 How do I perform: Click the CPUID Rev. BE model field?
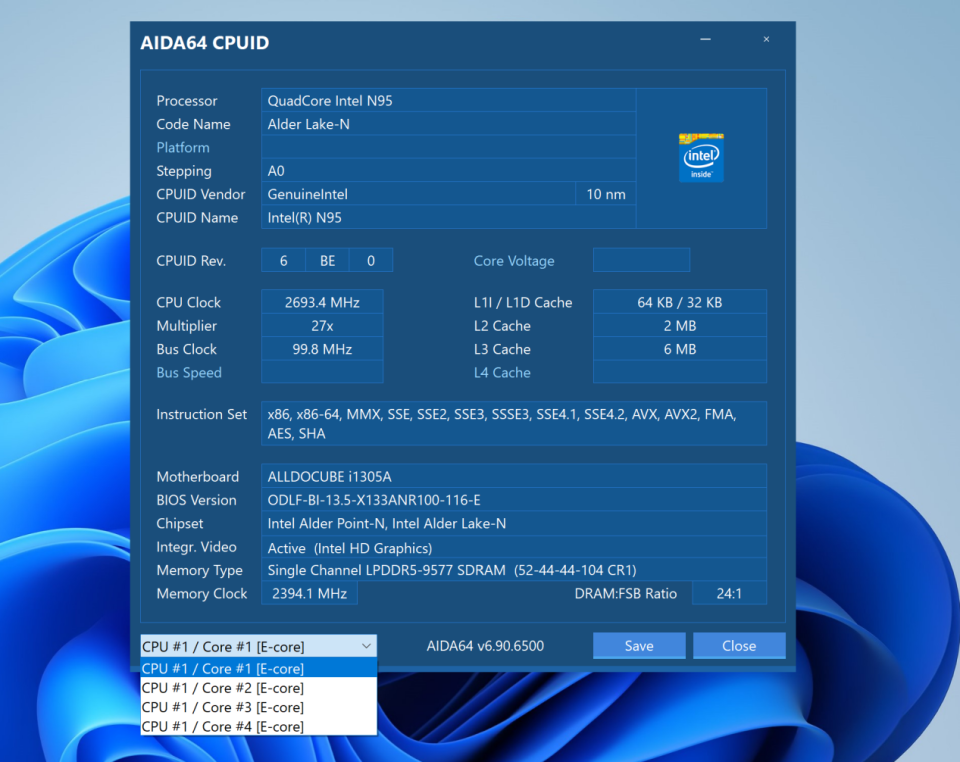(328, 261)
